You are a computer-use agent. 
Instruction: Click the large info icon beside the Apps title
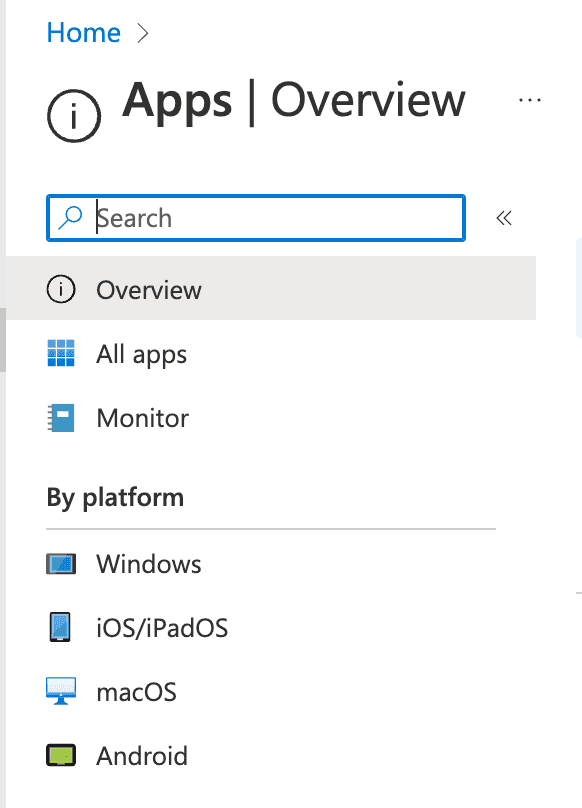74,116
